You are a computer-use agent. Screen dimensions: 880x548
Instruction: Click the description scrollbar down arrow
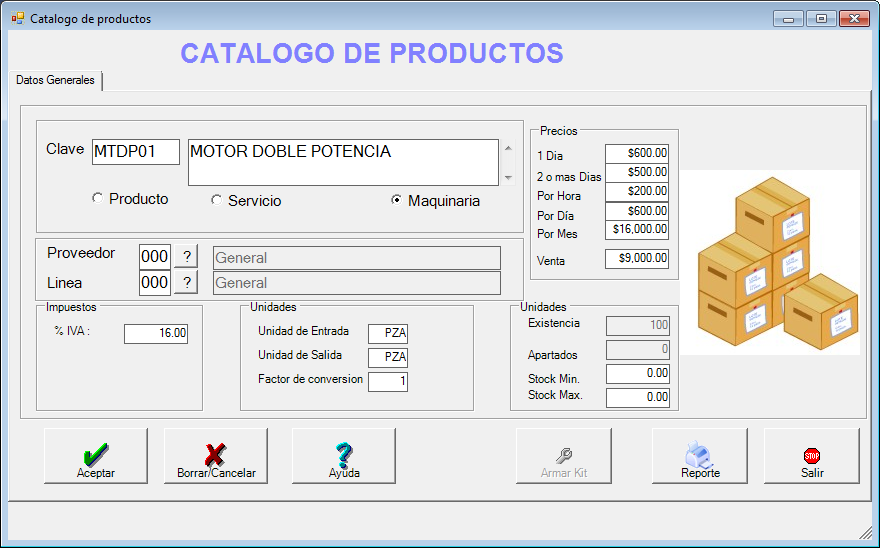tap(508, 177)
